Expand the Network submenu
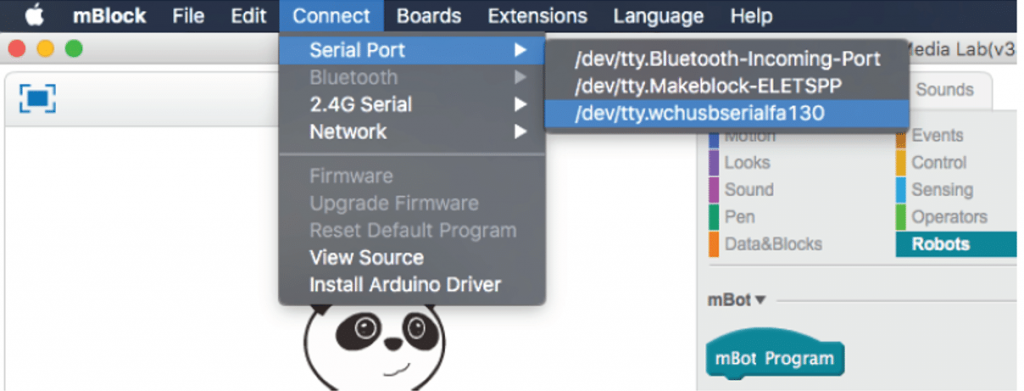The height and width of the screenshot is (391, 1024). coord(412,132)
